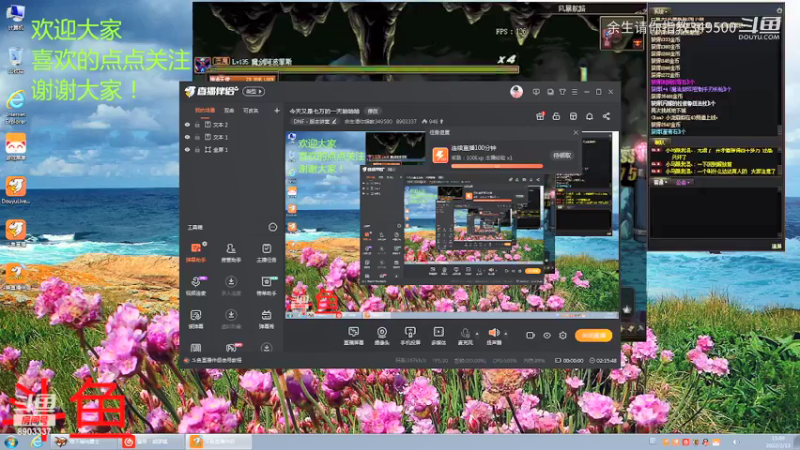Viewport: 800px width, 450px height.
Task: Toggle lock on 全屏 1 source
Action: 197,150
